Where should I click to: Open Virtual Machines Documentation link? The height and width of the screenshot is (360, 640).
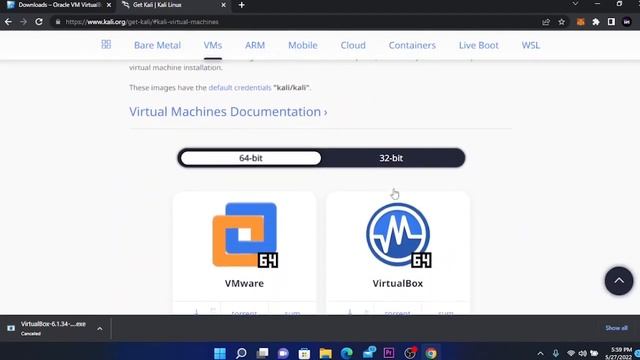pos(228,112)
